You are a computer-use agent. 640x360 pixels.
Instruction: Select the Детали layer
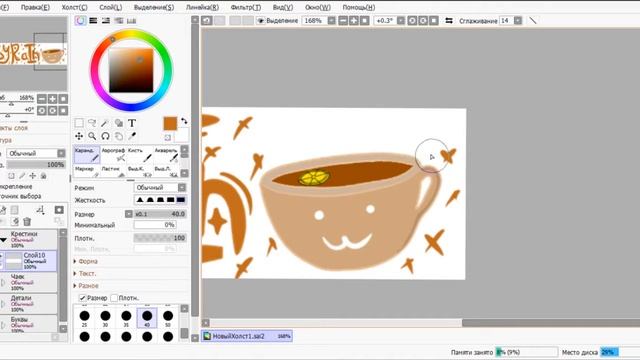point(29,304)
